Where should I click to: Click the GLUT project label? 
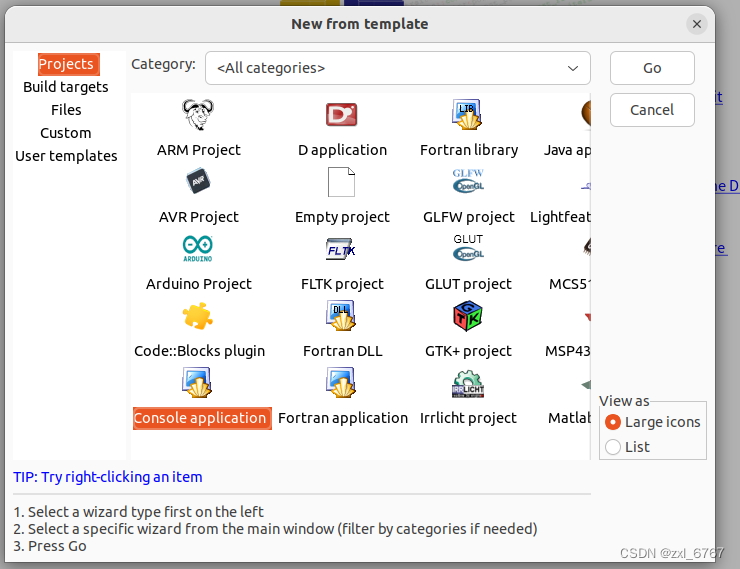coord(468,284)
